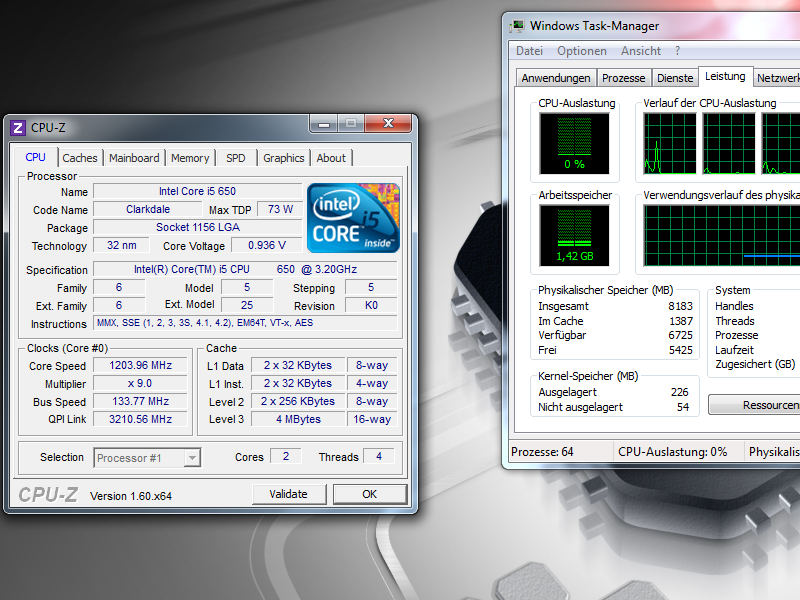This screenshot has height=600, width=800.
Task: Click the Level 3 value 4 MBytes
Action: (298, 419)
